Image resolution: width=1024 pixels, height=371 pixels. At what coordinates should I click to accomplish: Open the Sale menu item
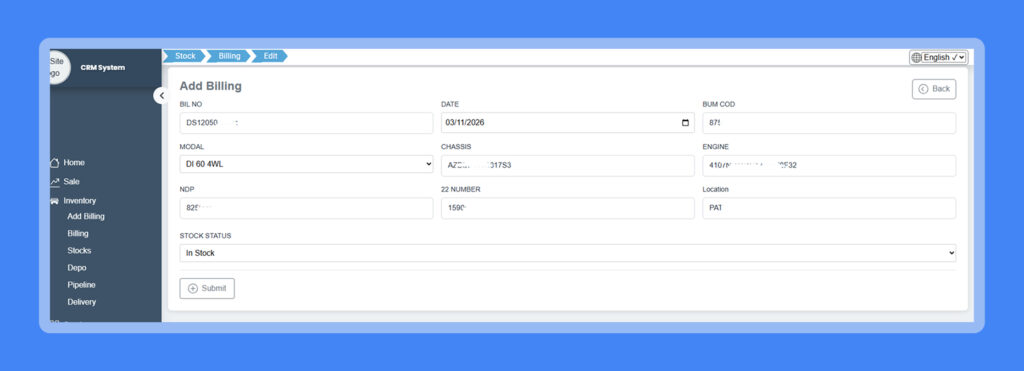pyautogui.click(x=71, y=182)
